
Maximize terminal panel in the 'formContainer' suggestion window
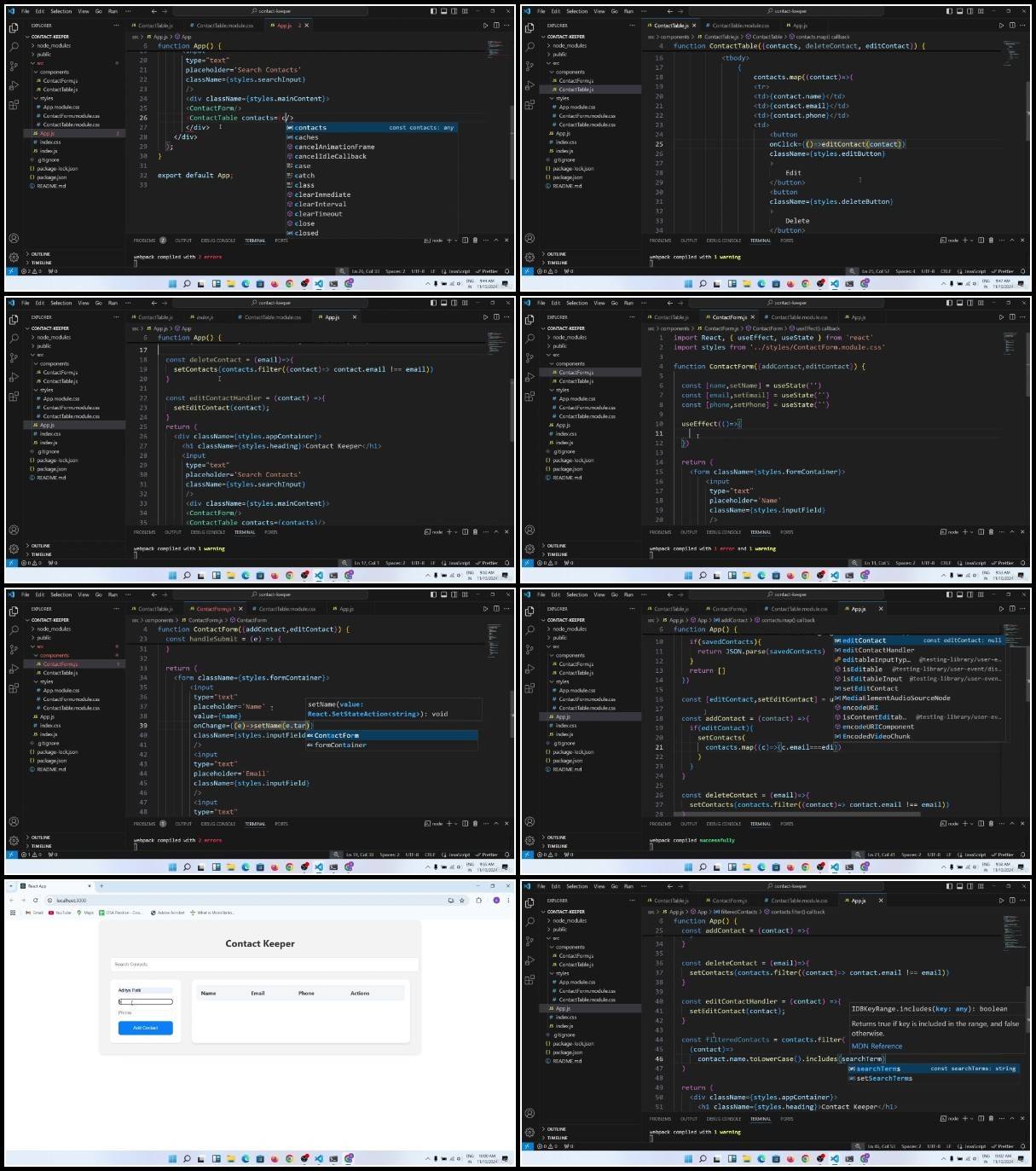[x=496, y=824]
